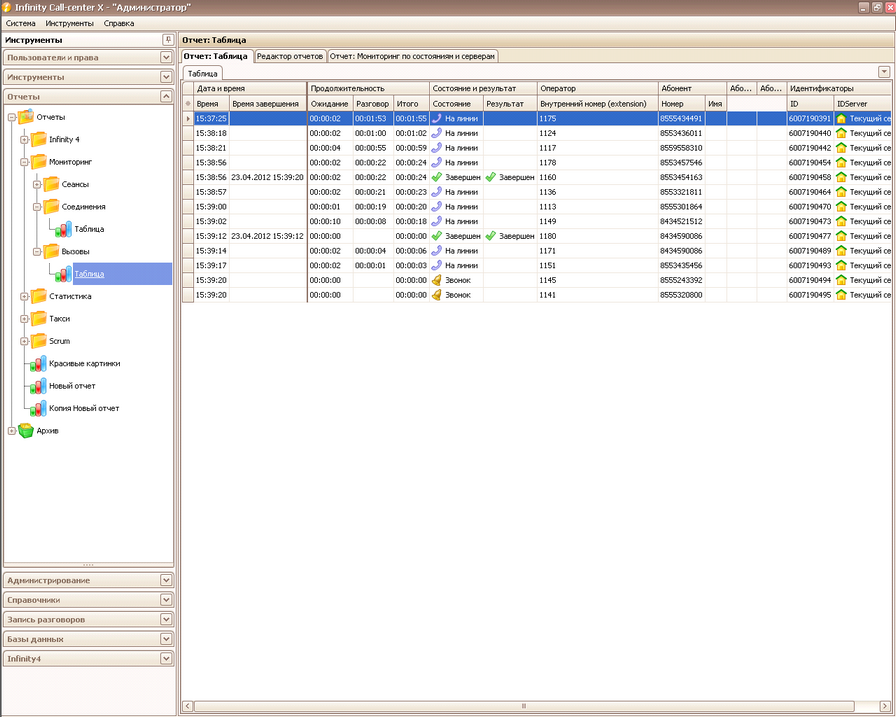Sort by the Ожидание column header
The width and height of the screenshot is (896, 717).
click(x=330, y=103)
